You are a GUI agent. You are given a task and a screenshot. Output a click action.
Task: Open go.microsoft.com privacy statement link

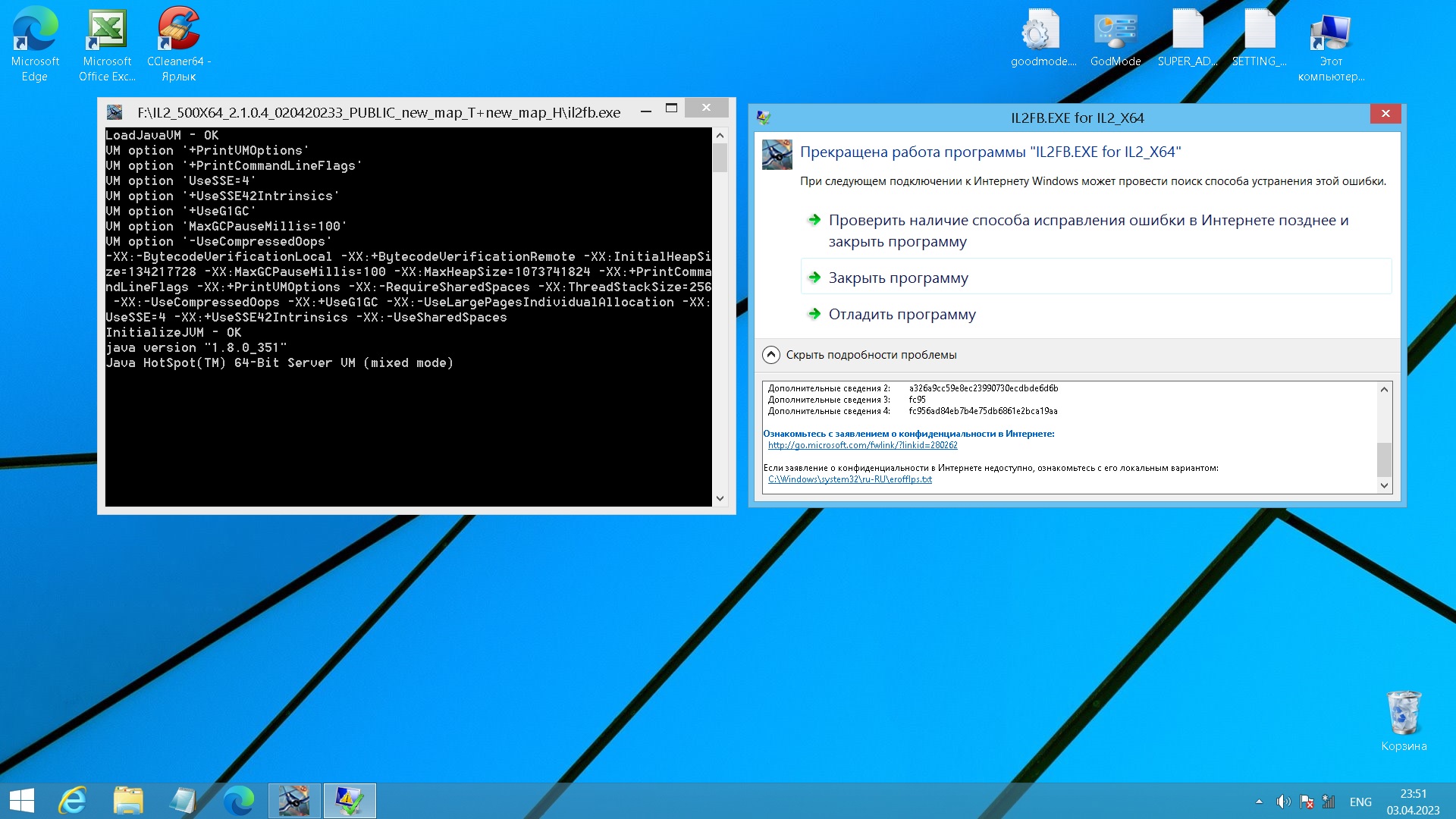(x=862, y=445)
